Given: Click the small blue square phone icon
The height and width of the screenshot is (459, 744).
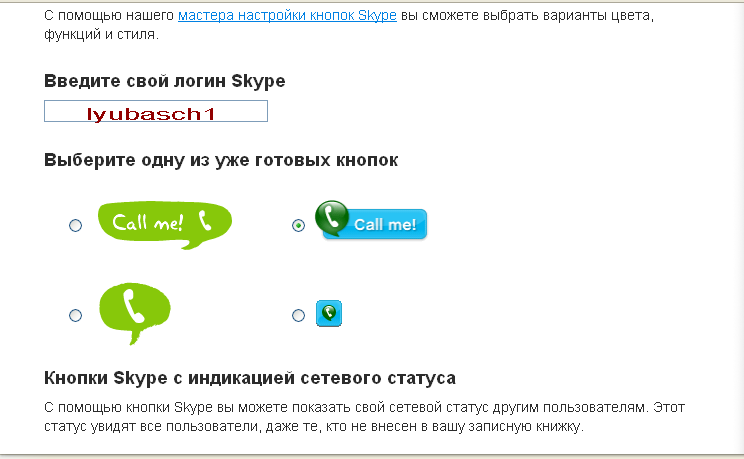Looking at the screenshot, I should tap(329, 313).
